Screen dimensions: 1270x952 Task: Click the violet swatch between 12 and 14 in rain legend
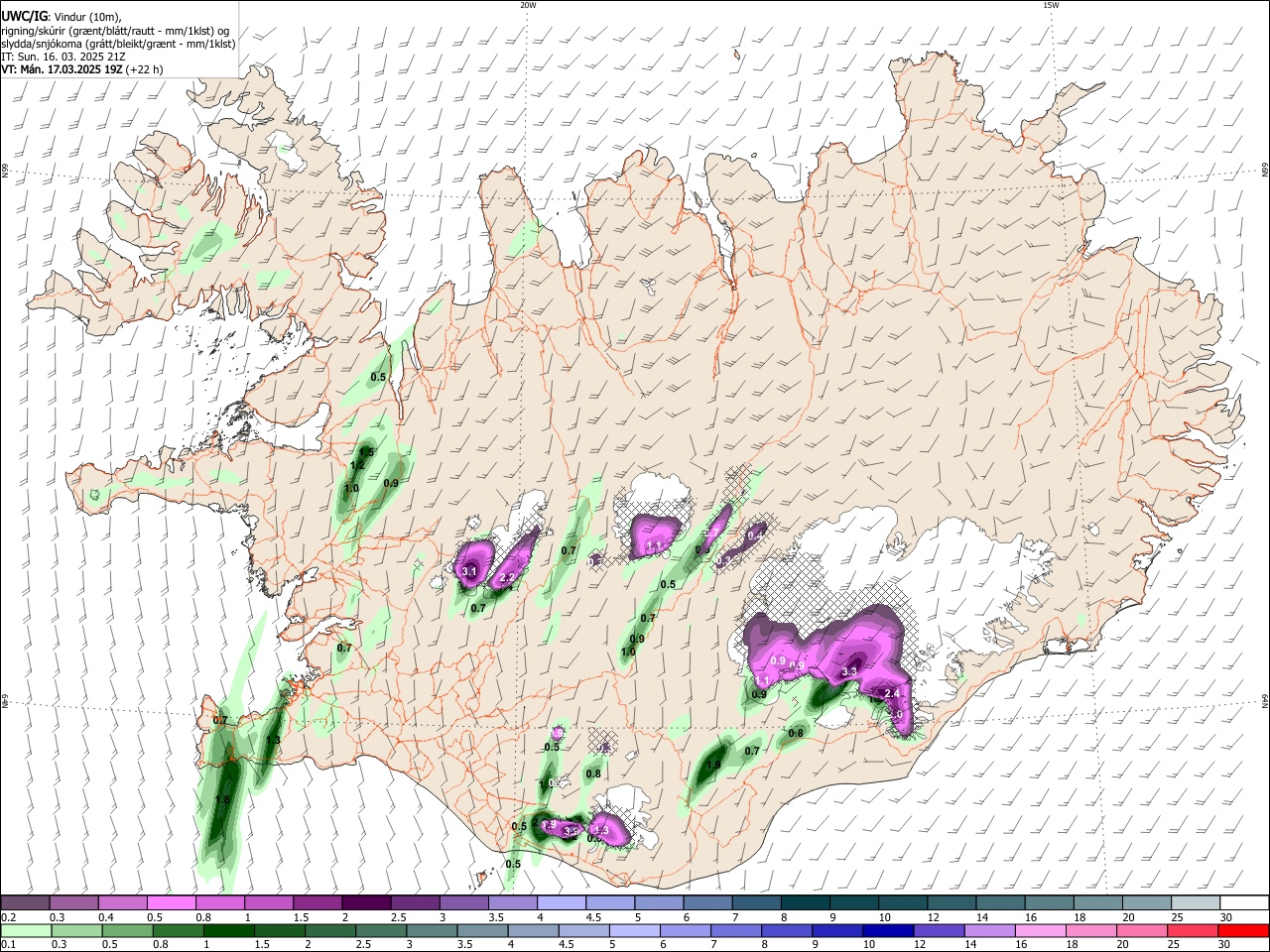(x=938, y=931)
